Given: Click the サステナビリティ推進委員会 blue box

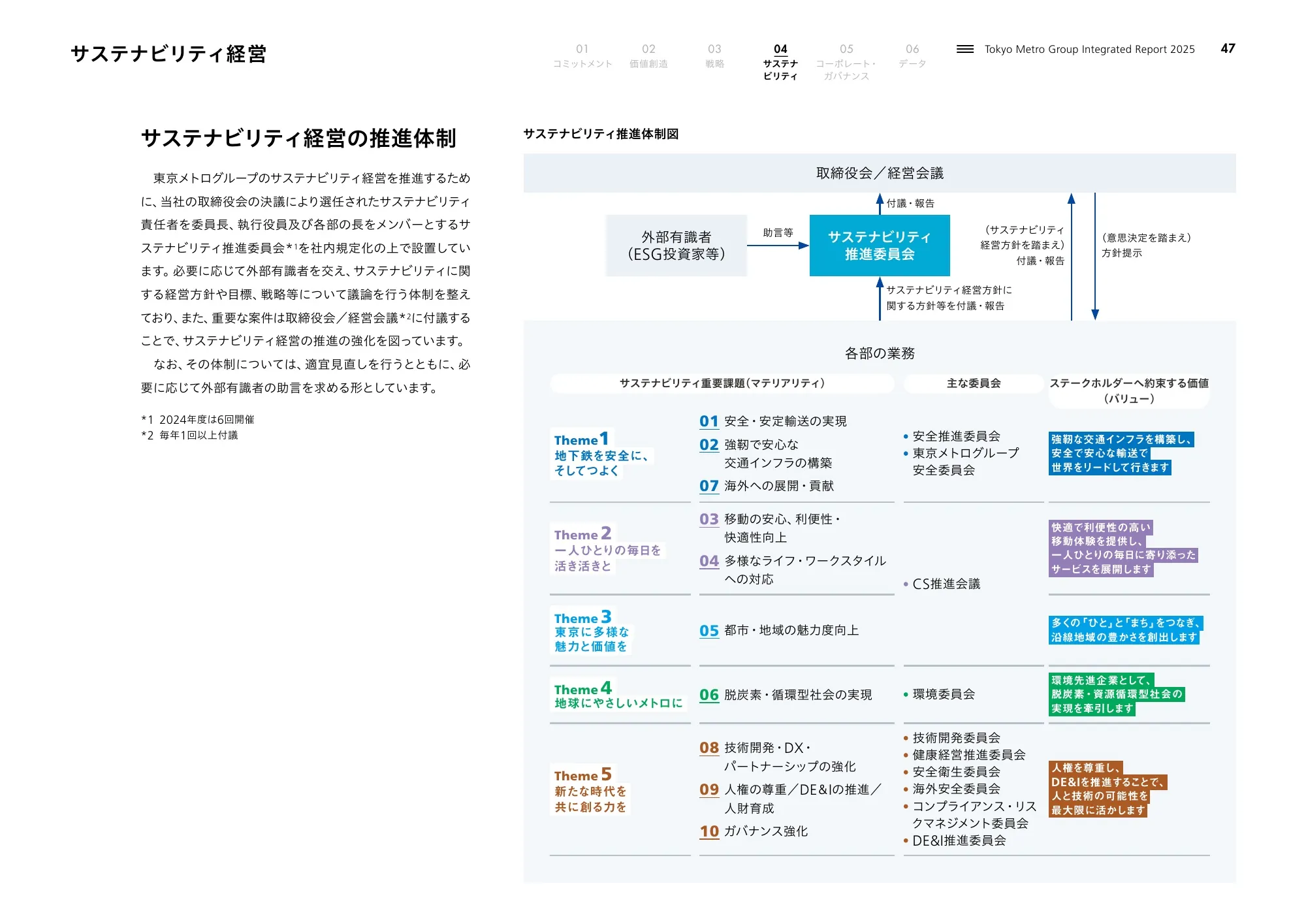Looking at the screenshot, I should point(880,246).
